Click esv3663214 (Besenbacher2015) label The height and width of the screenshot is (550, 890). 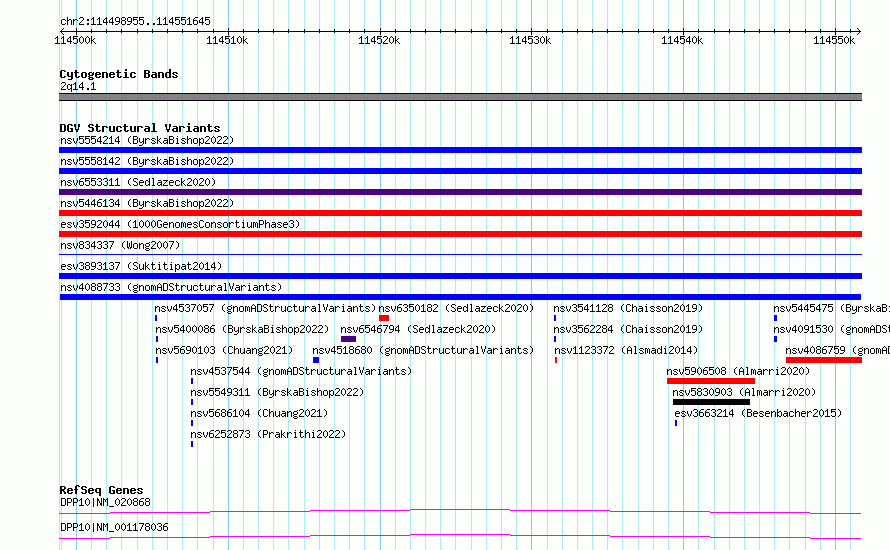click(758, 413)
